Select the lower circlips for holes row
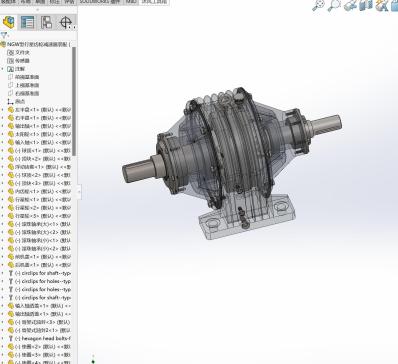The height and width of the screenshot is (364, 398). pos(43,289)
